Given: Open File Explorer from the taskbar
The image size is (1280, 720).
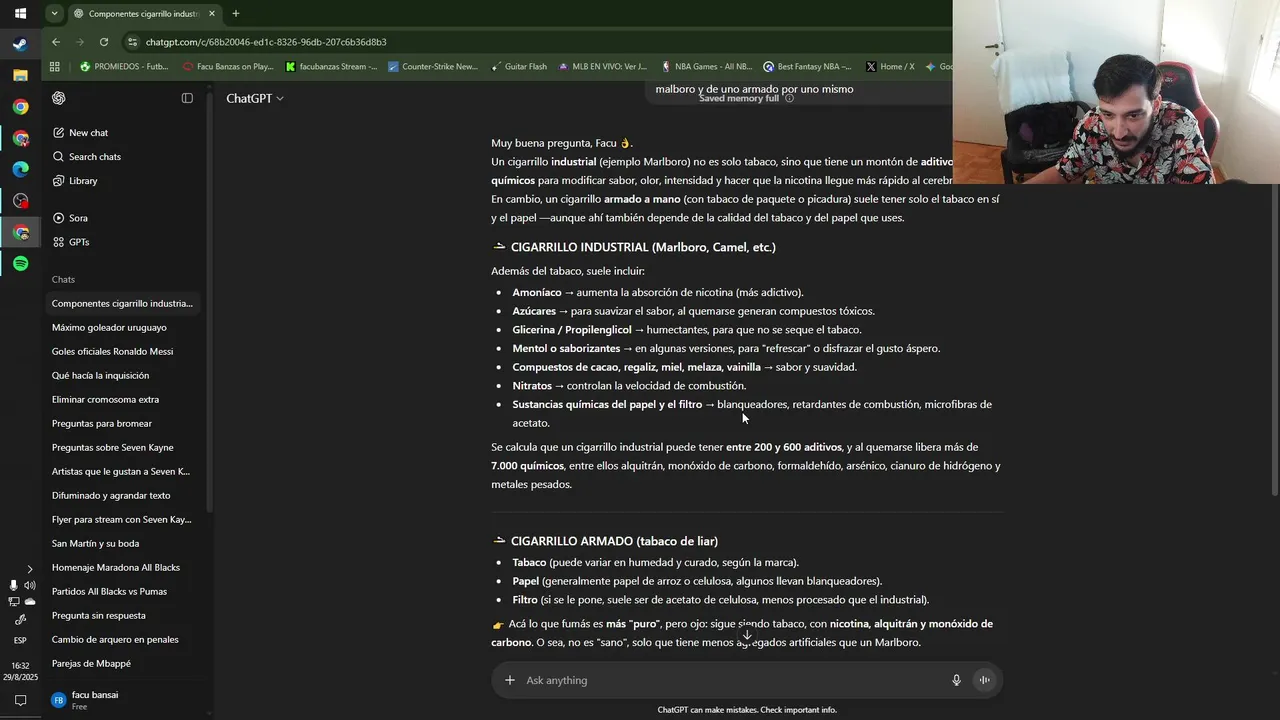Looking at the screenshot, I should (20, 75).
